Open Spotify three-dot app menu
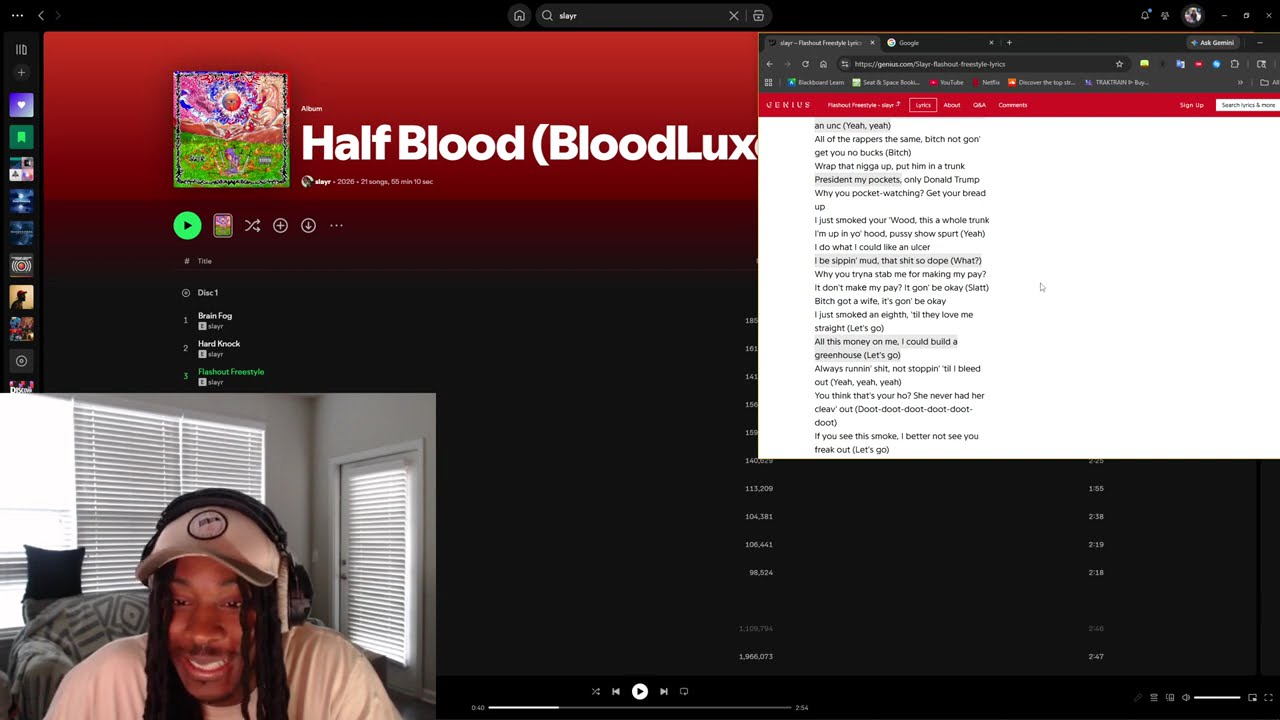The height and width of the screenshot is (720, 1280). (x=17, y=15)
